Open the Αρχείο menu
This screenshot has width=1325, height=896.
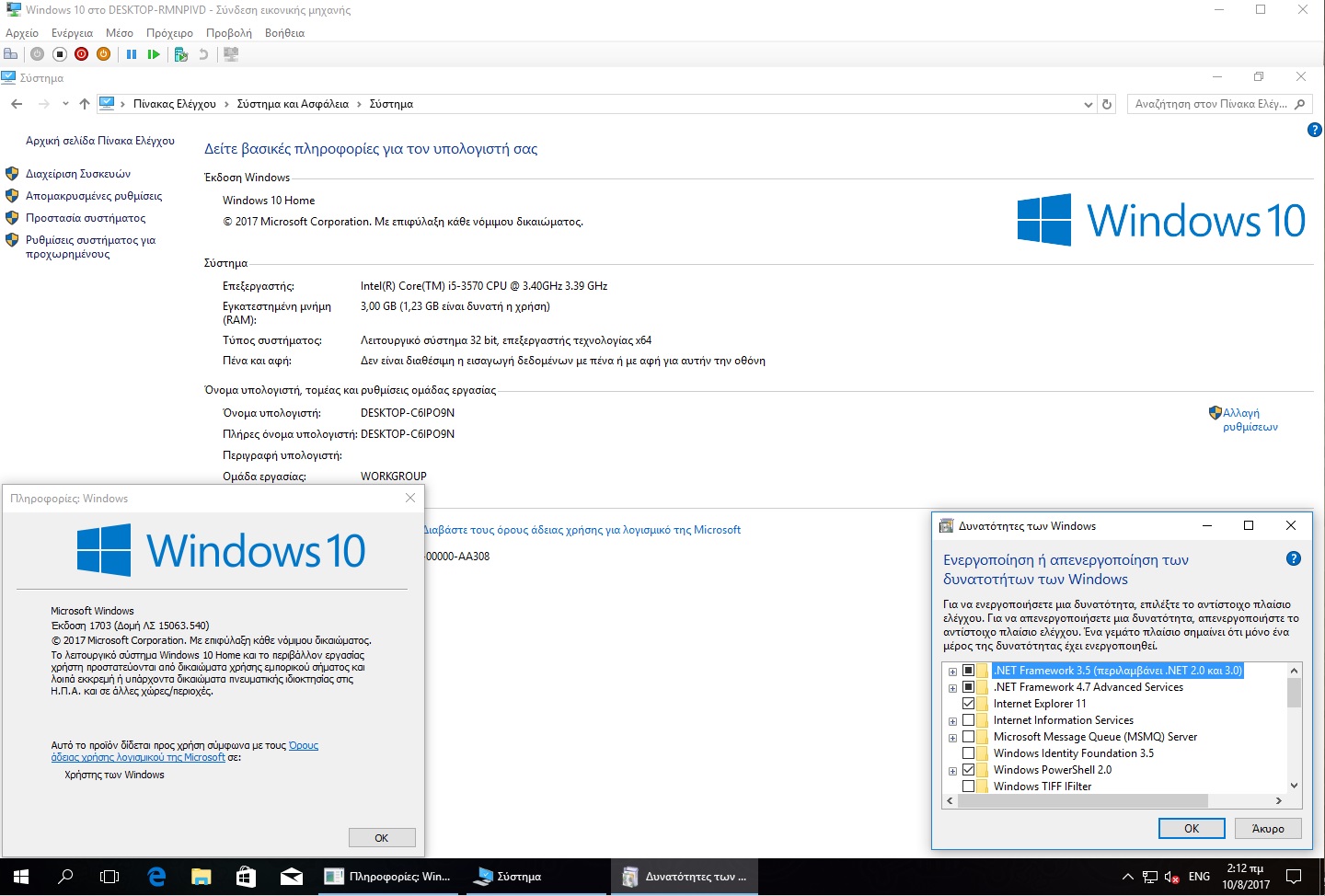point(22,33)
